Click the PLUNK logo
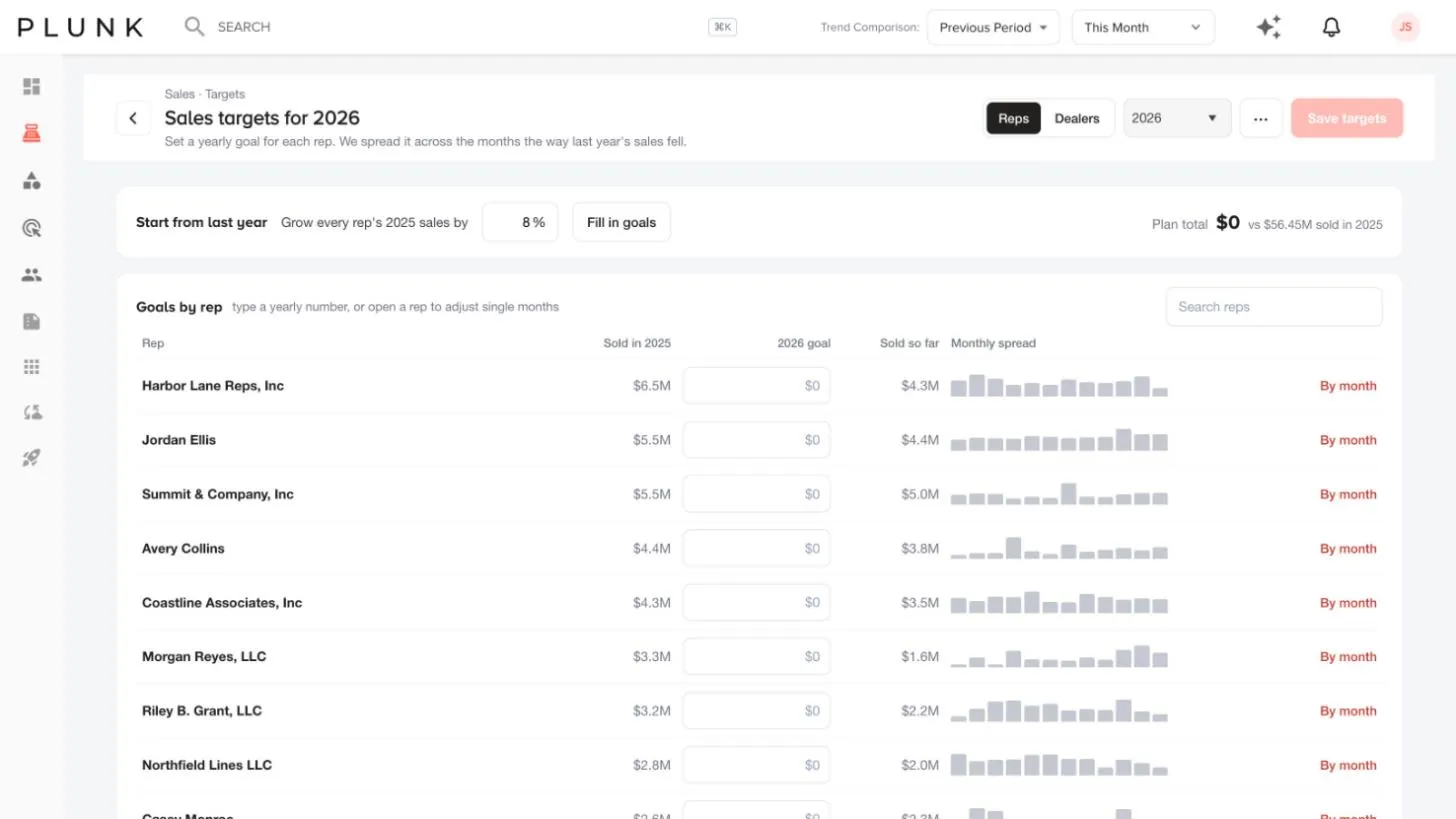Screen dimensions: 1456x819 click(81, 27)
